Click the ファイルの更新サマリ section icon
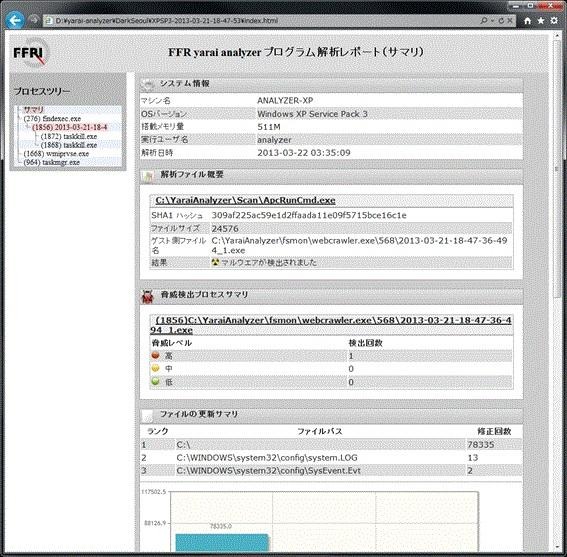Screen dimensions: 567x557 coord(148,416)
